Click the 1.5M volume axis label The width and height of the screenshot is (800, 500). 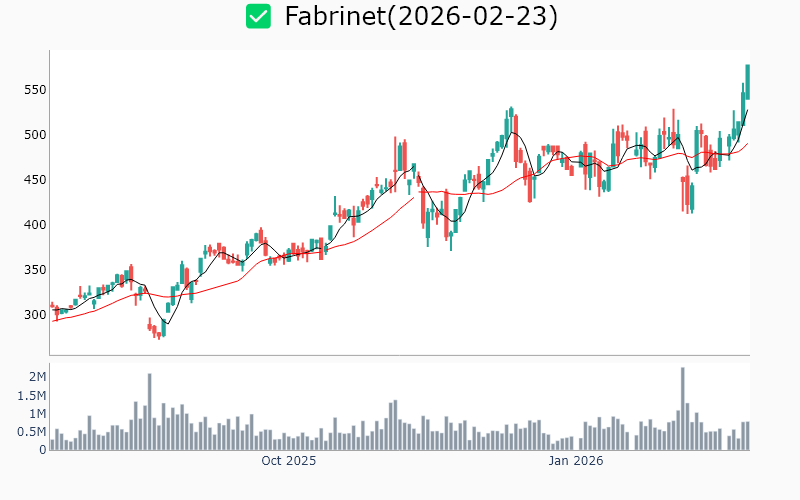pyautogui.click(x=31, y=395)
